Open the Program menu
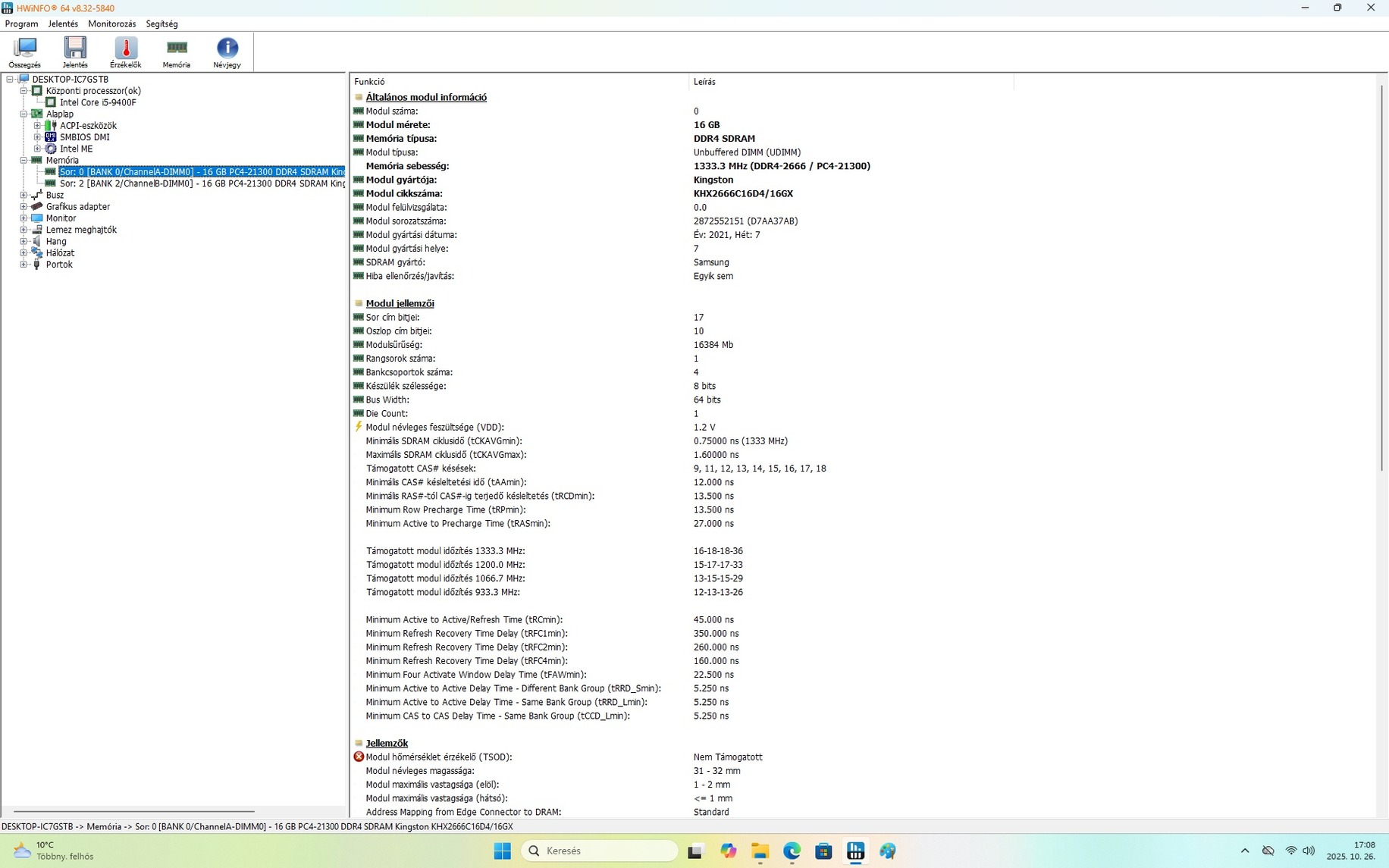Image resolution: width=1389 pixels, height=868 pixels. coord(21,24)
